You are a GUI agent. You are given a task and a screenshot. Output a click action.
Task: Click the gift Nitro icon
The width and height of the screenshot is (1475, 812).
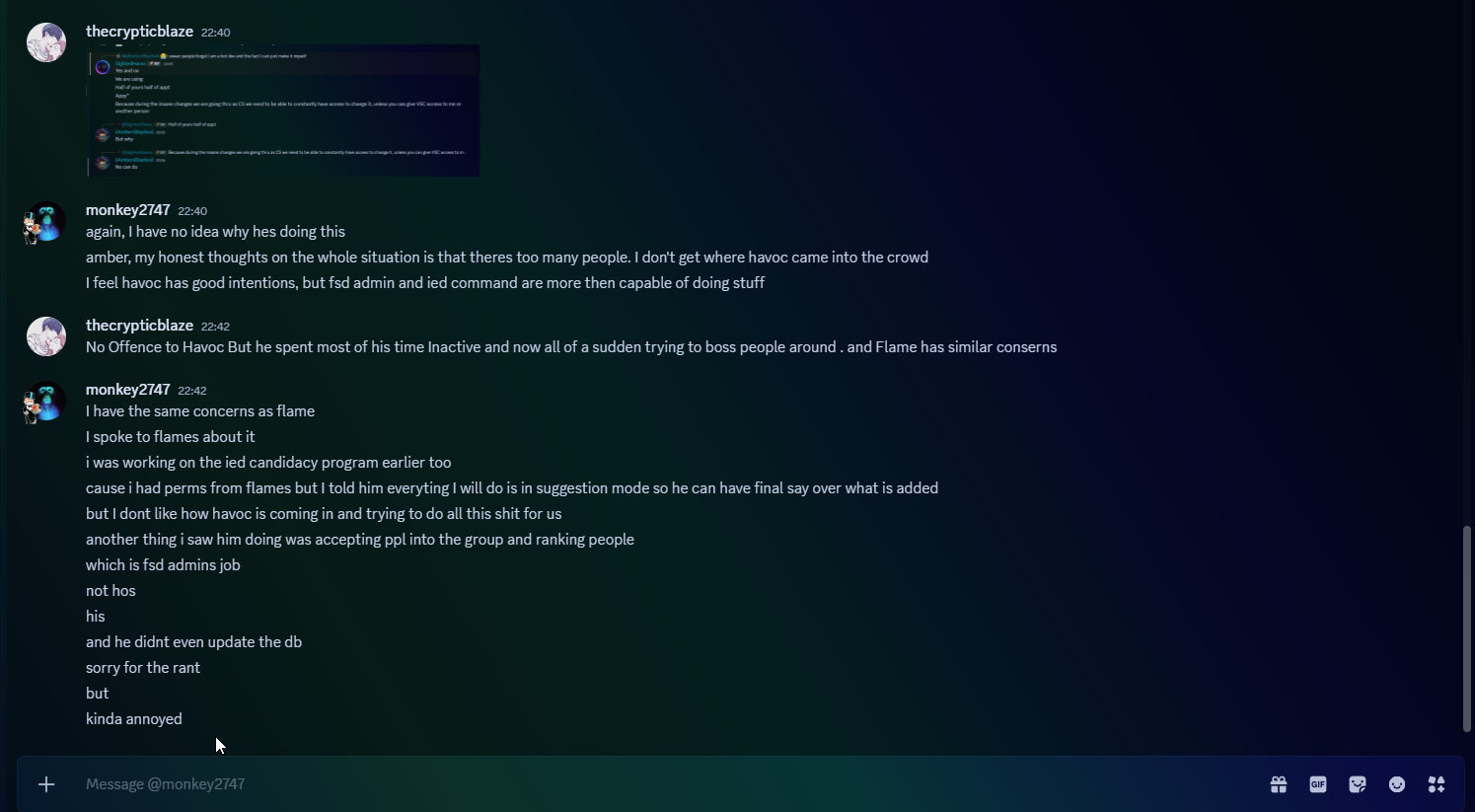pyautogui.click(x=1279, y=784)
